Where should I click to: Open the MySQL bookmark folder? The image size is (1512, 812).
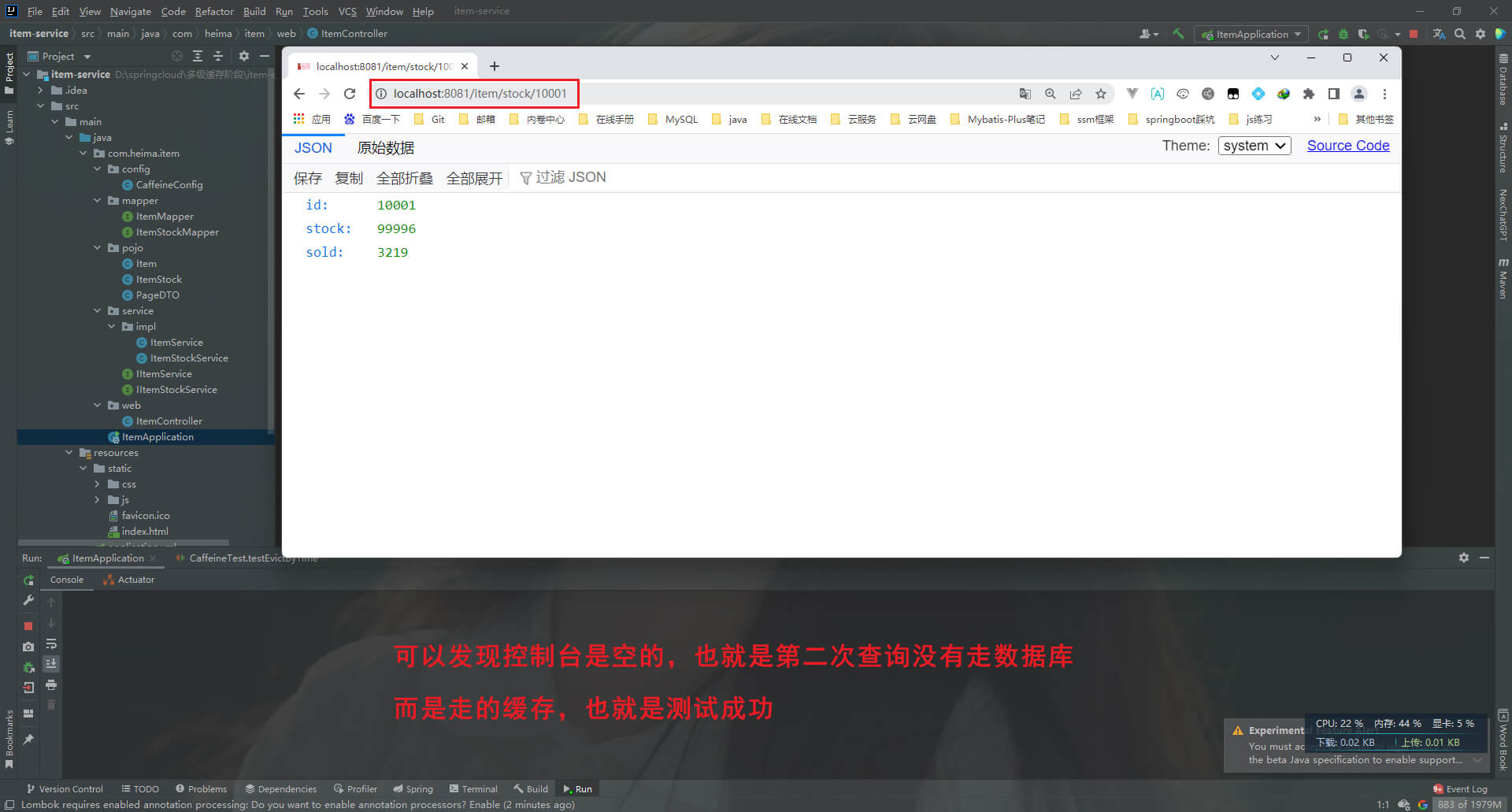[x=673, y=119]
